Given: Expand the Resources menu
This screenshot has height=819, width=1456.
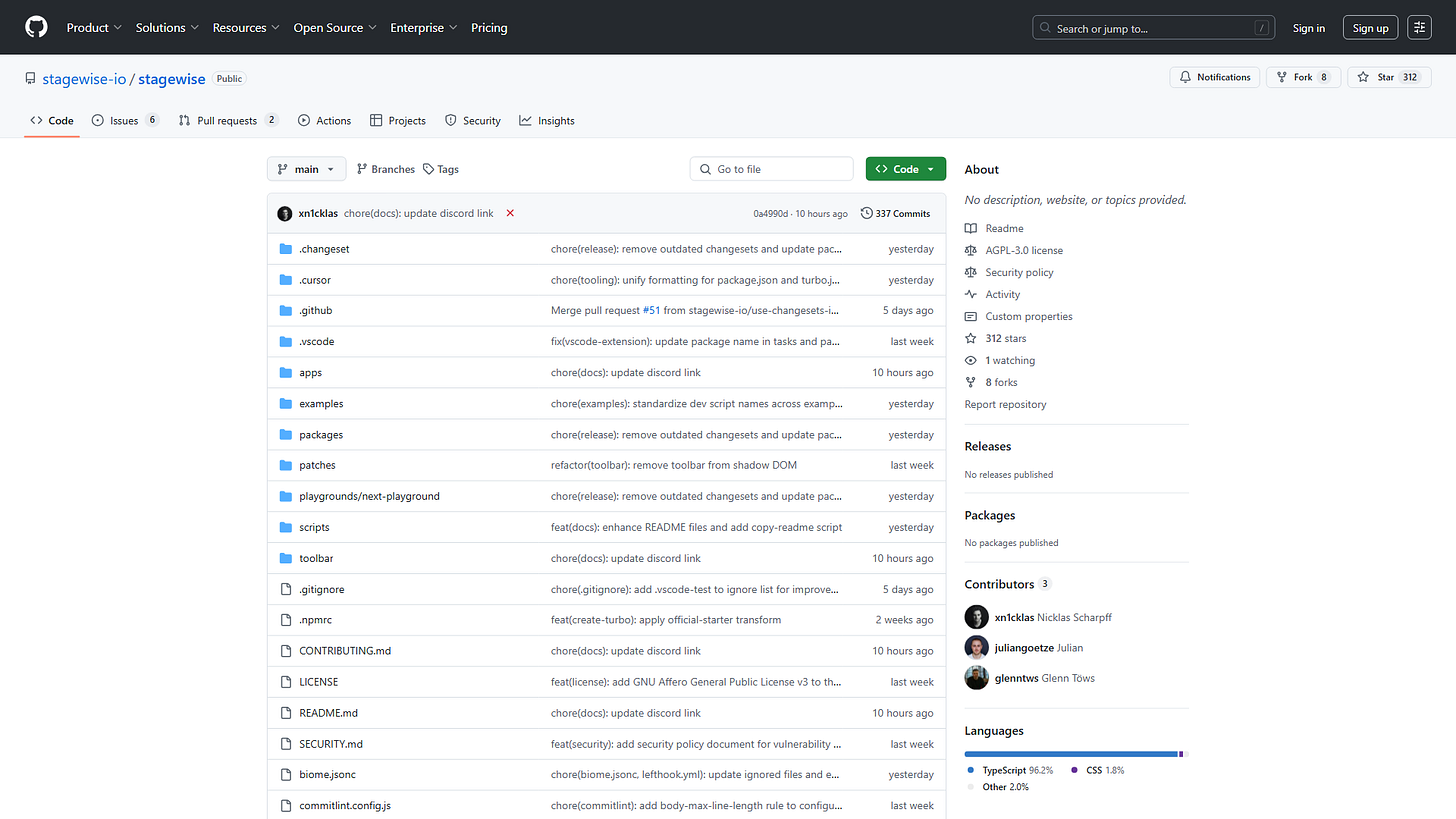Looking at the screenshot, I should 246,28.
